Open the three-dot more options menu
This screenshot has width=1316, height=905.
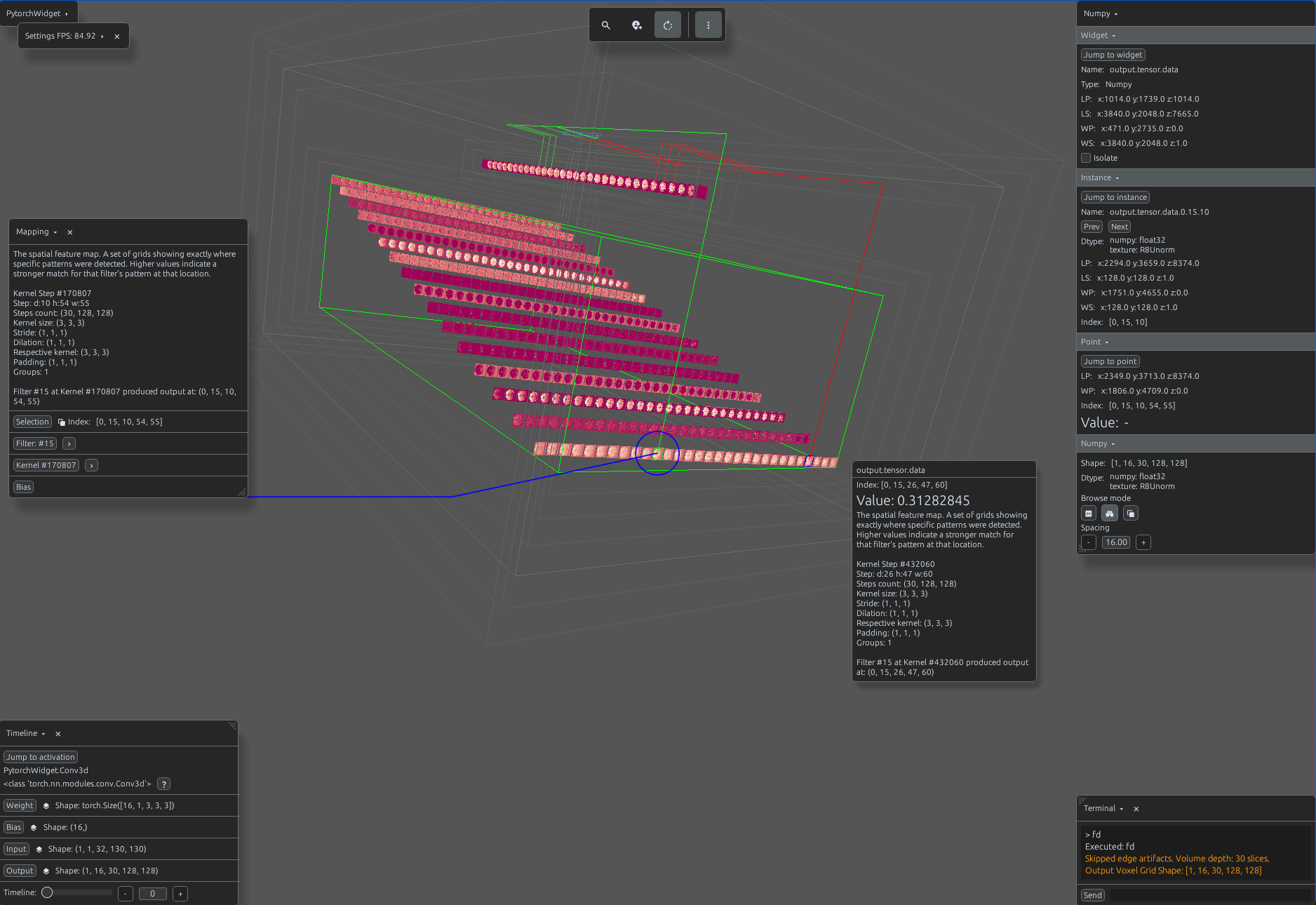[x=709, y=25]
